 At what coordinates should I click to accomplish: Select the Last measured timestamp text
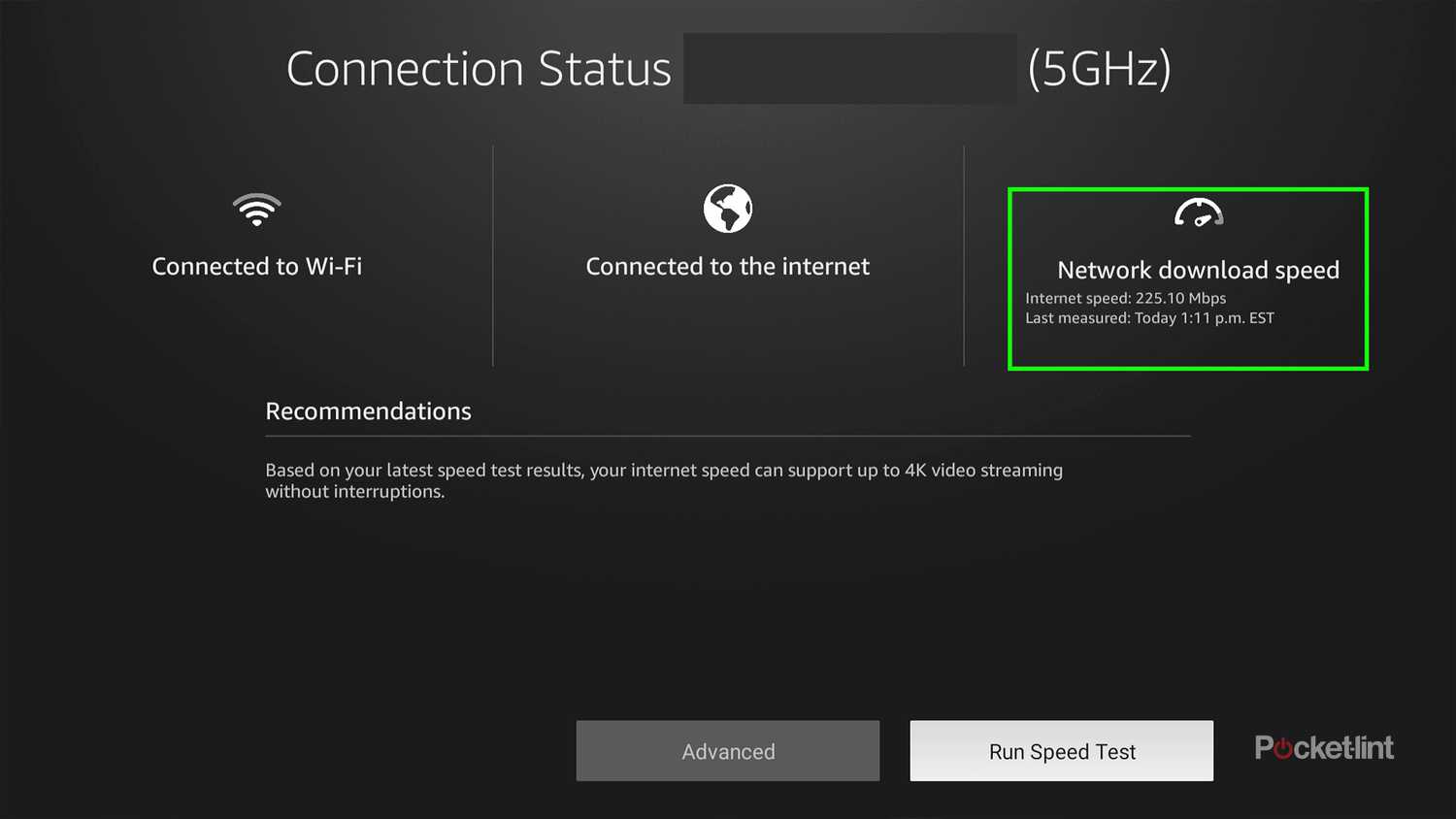click(1151, 317)
